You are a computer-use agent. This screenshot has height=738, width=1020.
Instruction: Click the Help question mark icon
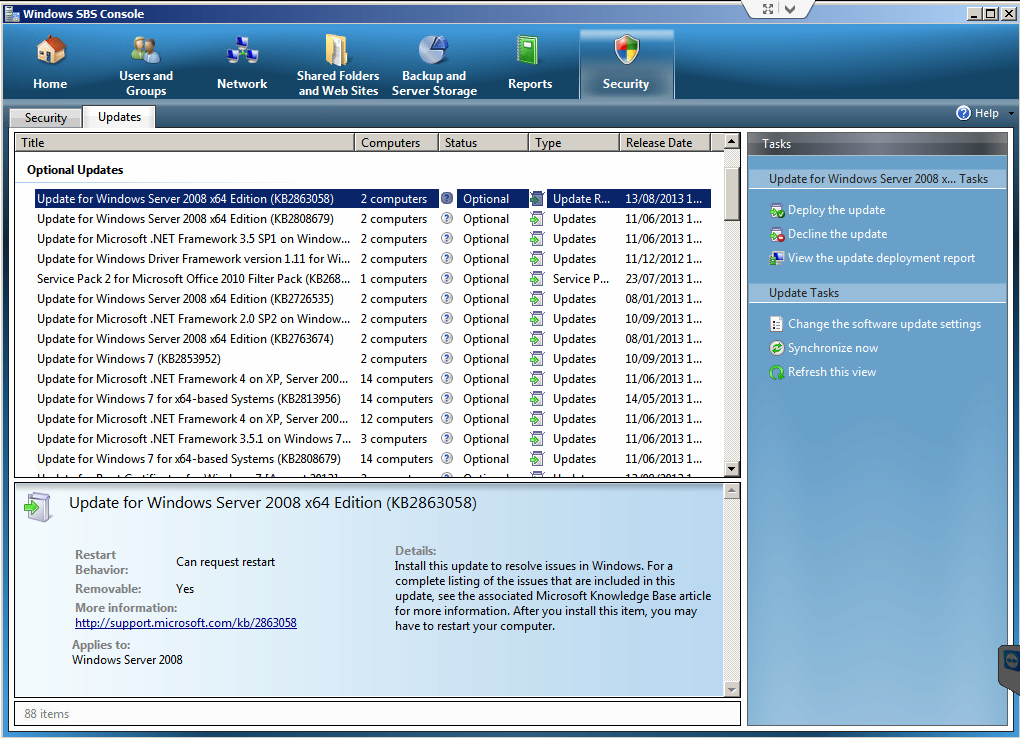pos(963,113)
